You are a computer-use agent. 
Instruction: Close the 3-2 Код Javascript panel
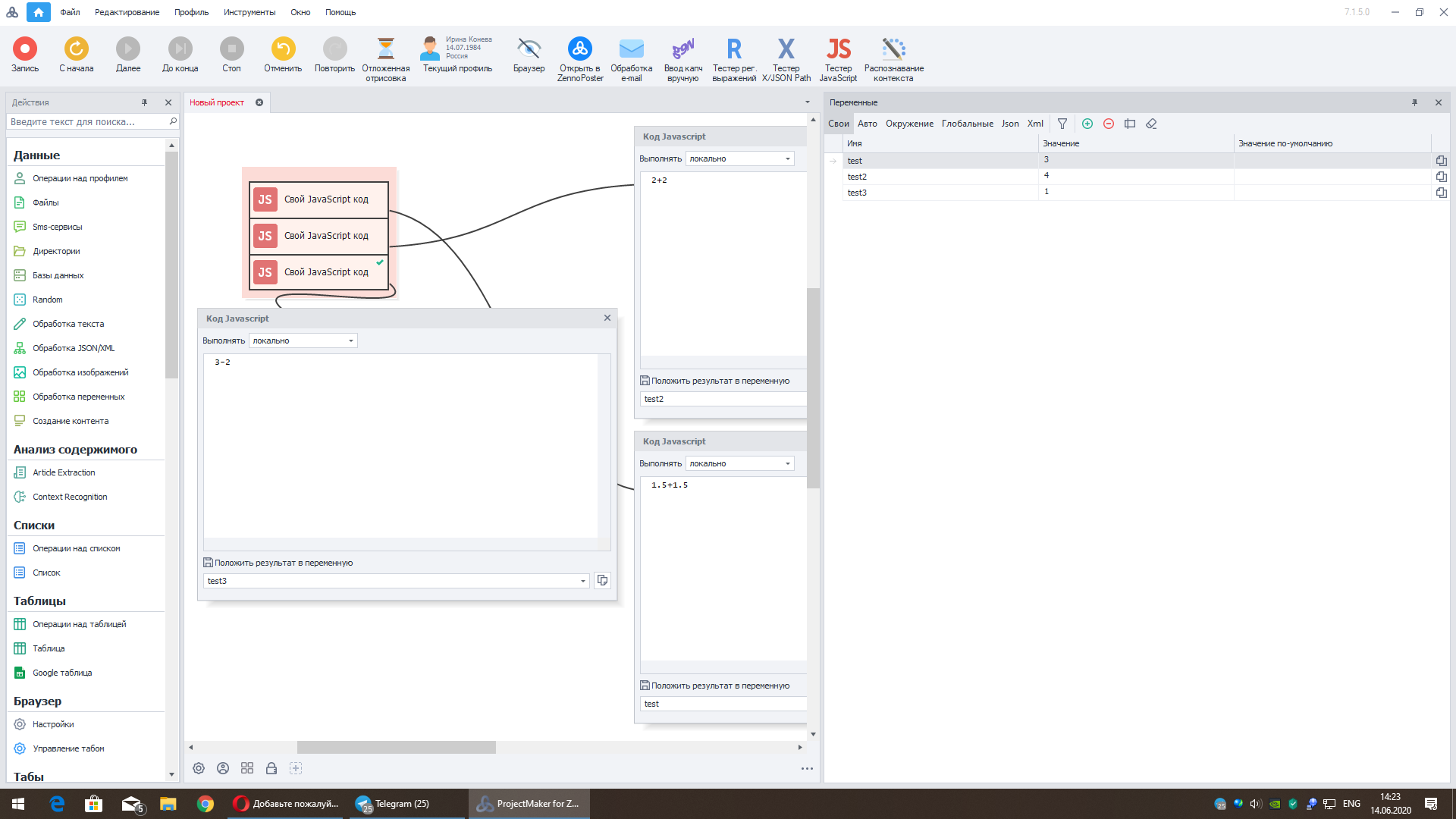pyautogui.click(x=607, y=318)
